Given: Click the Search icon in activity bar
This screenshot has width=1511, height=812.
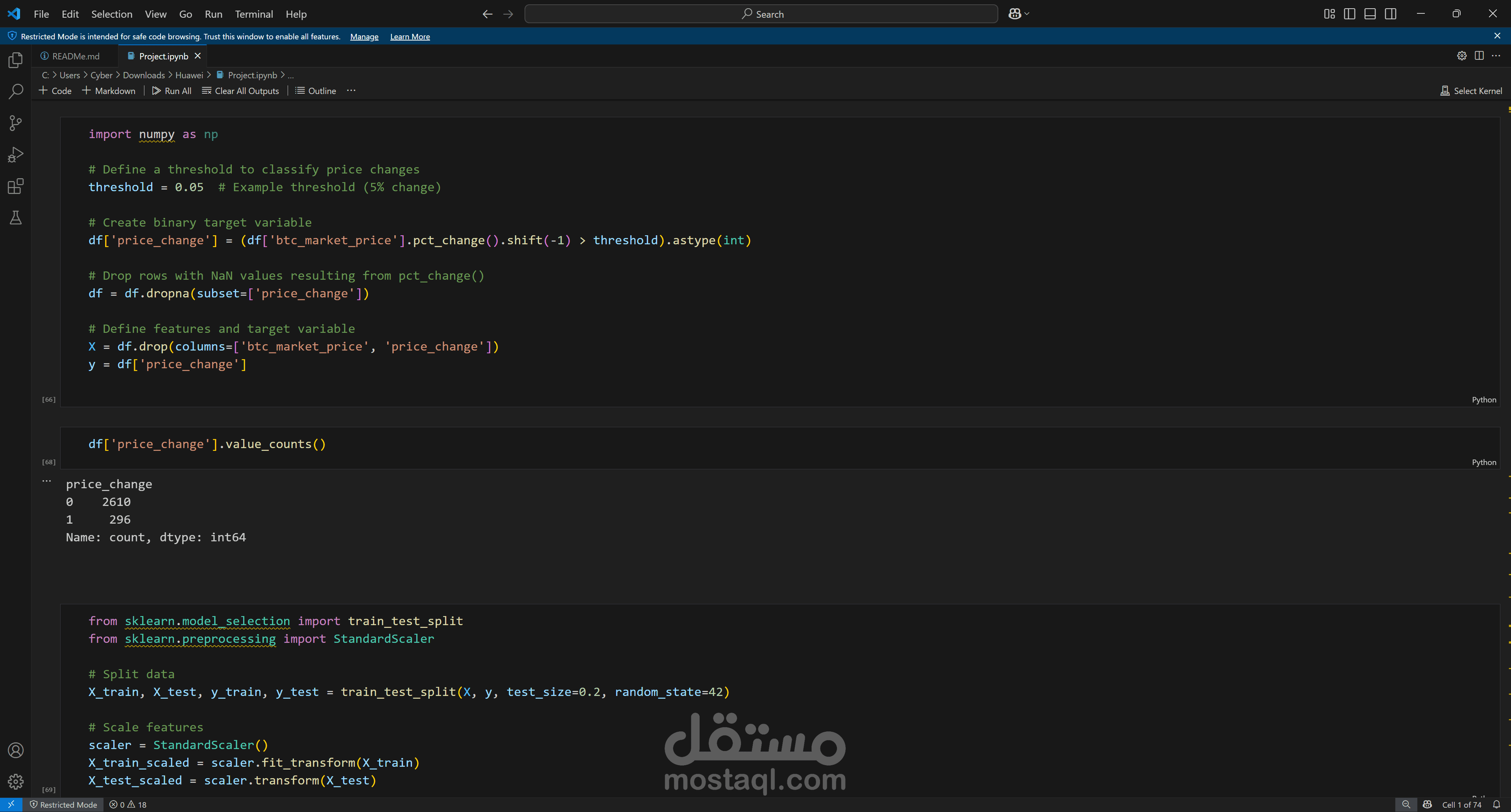Looking at the screenshot, I should pos(16,91).
